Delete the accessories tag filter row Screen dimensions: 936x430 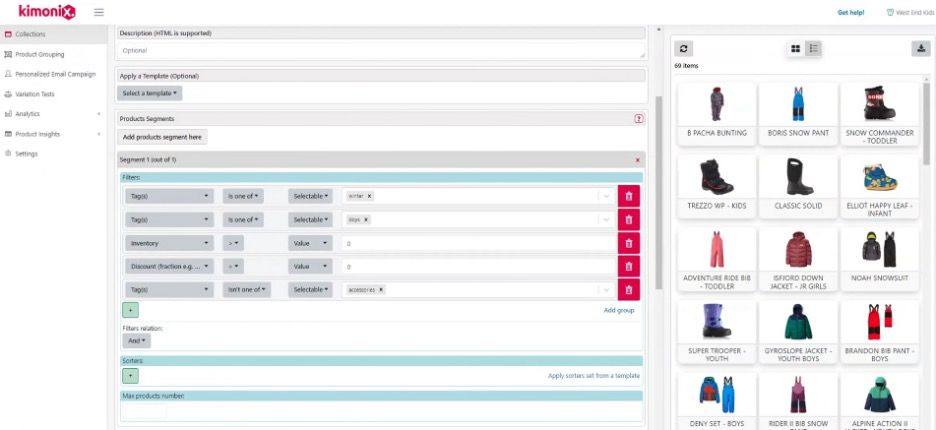coord(629,290)
